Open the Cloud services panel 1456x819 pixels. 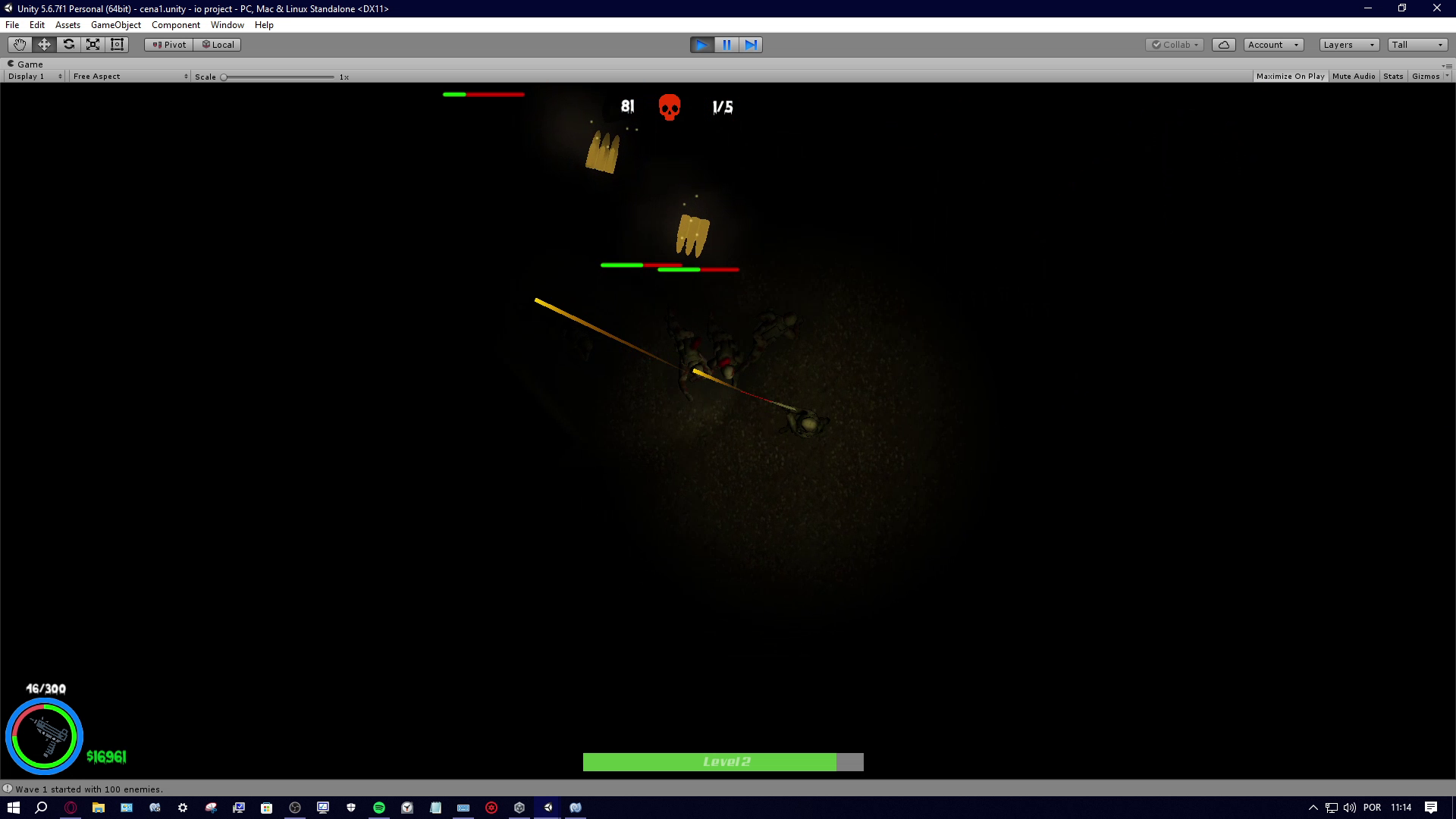point(1223,45)
